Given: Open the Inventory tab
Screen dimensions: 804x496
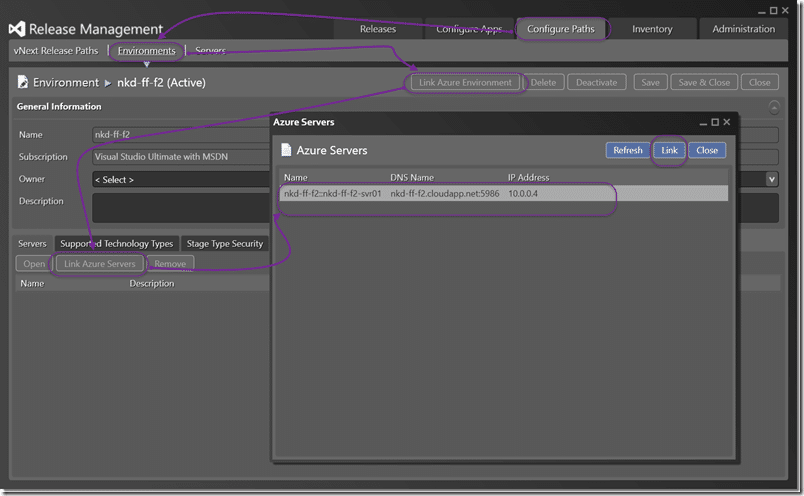Looking at the screenshot, I should [652, 29].
